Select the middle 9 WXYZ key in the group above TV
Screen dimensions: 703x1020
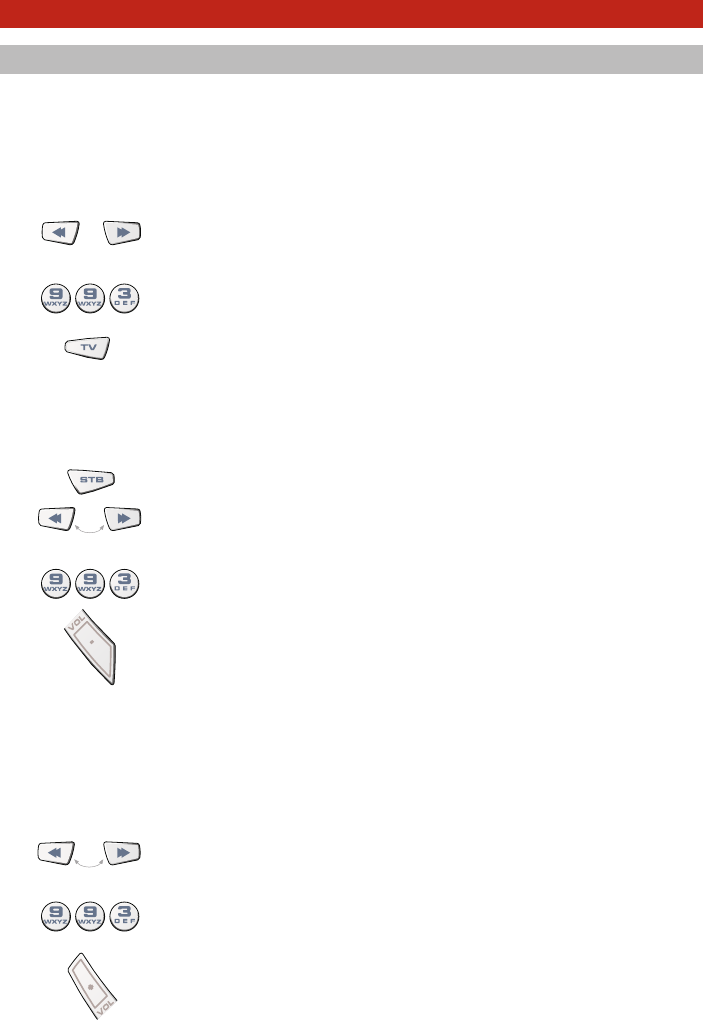click(x=90, y=298)
